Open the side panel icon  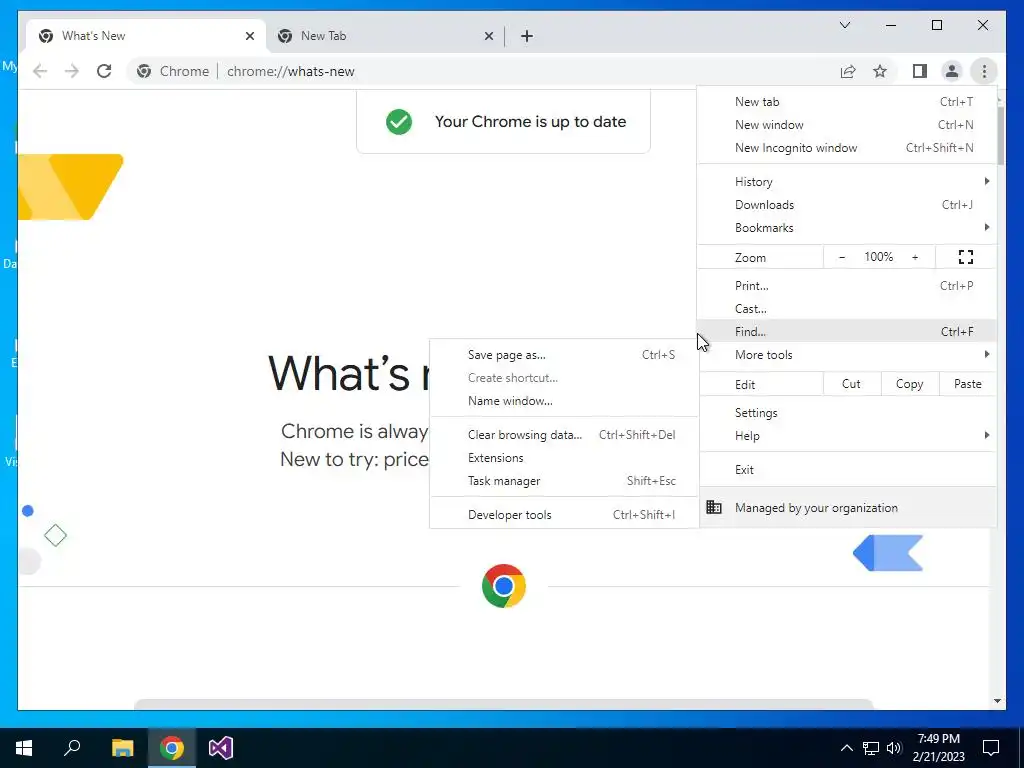tap(920, 71)
